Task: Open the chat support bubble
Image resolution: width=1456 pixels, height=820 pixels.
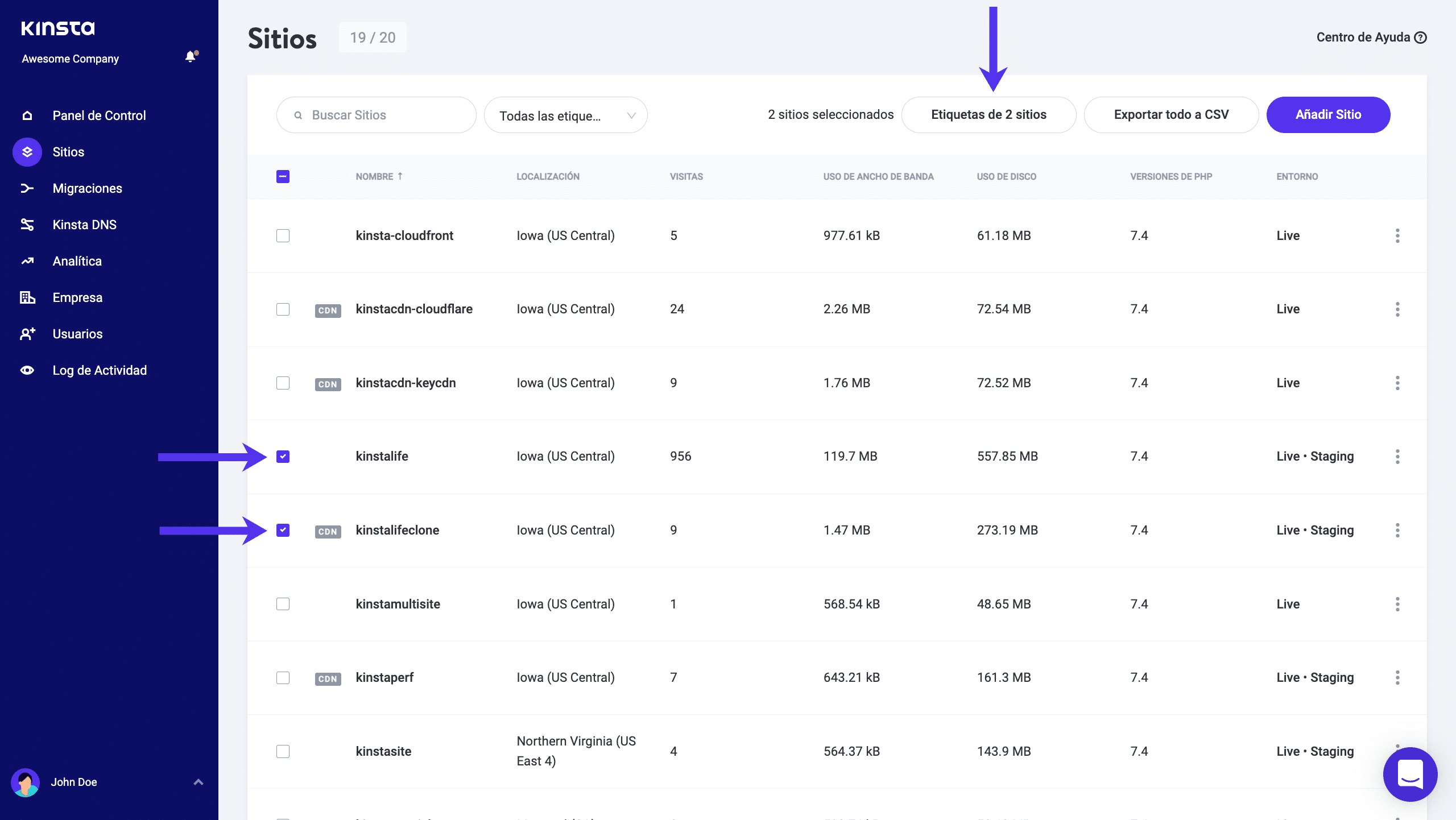Action: click(x=1409, y=774)
